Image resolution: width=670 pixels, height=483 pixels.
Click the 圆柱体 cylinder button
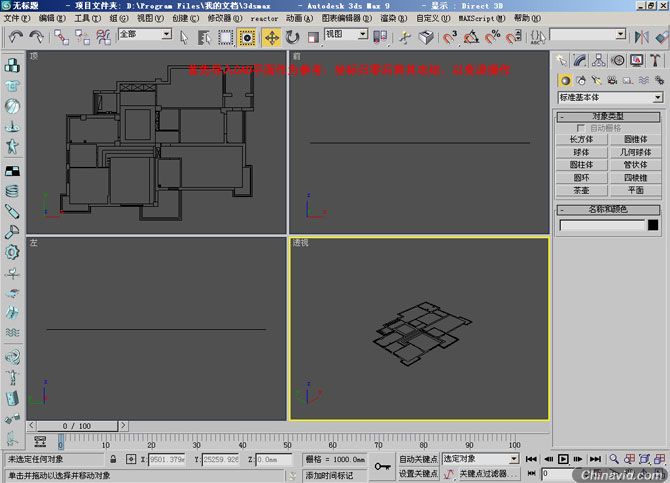point(582,165)
